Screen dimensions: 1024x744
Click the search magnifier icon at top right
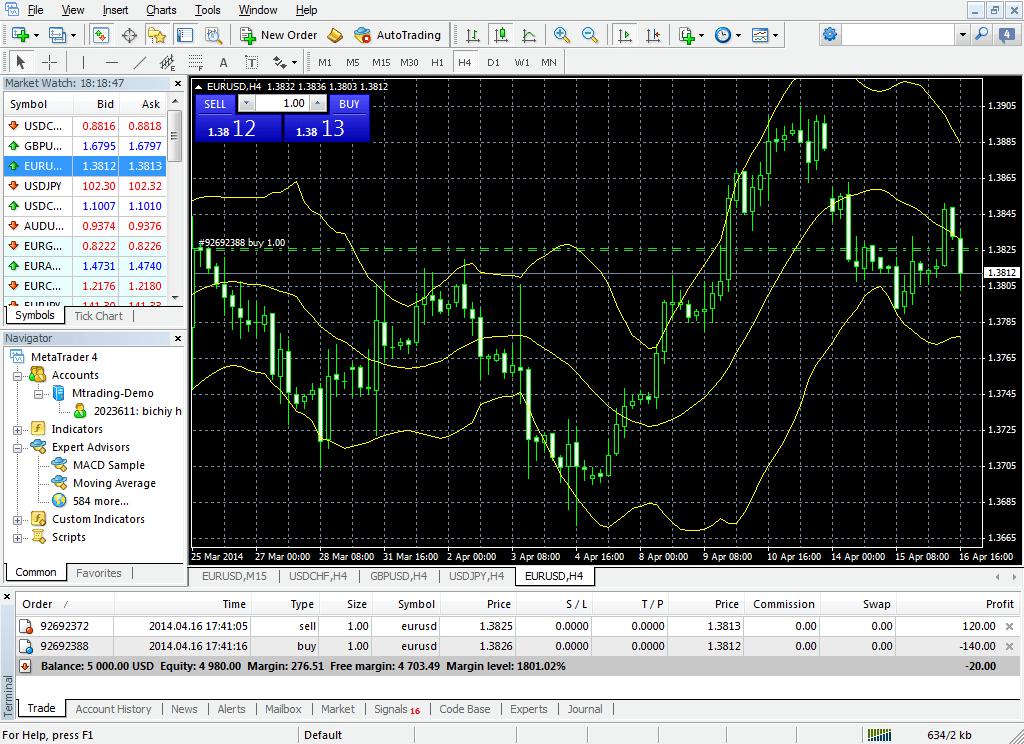point(981,34)
